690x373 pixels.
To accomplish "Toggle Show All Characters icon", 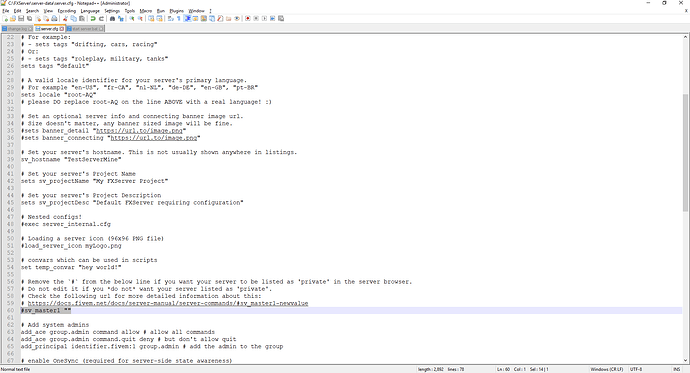I will tap(178, 18).
